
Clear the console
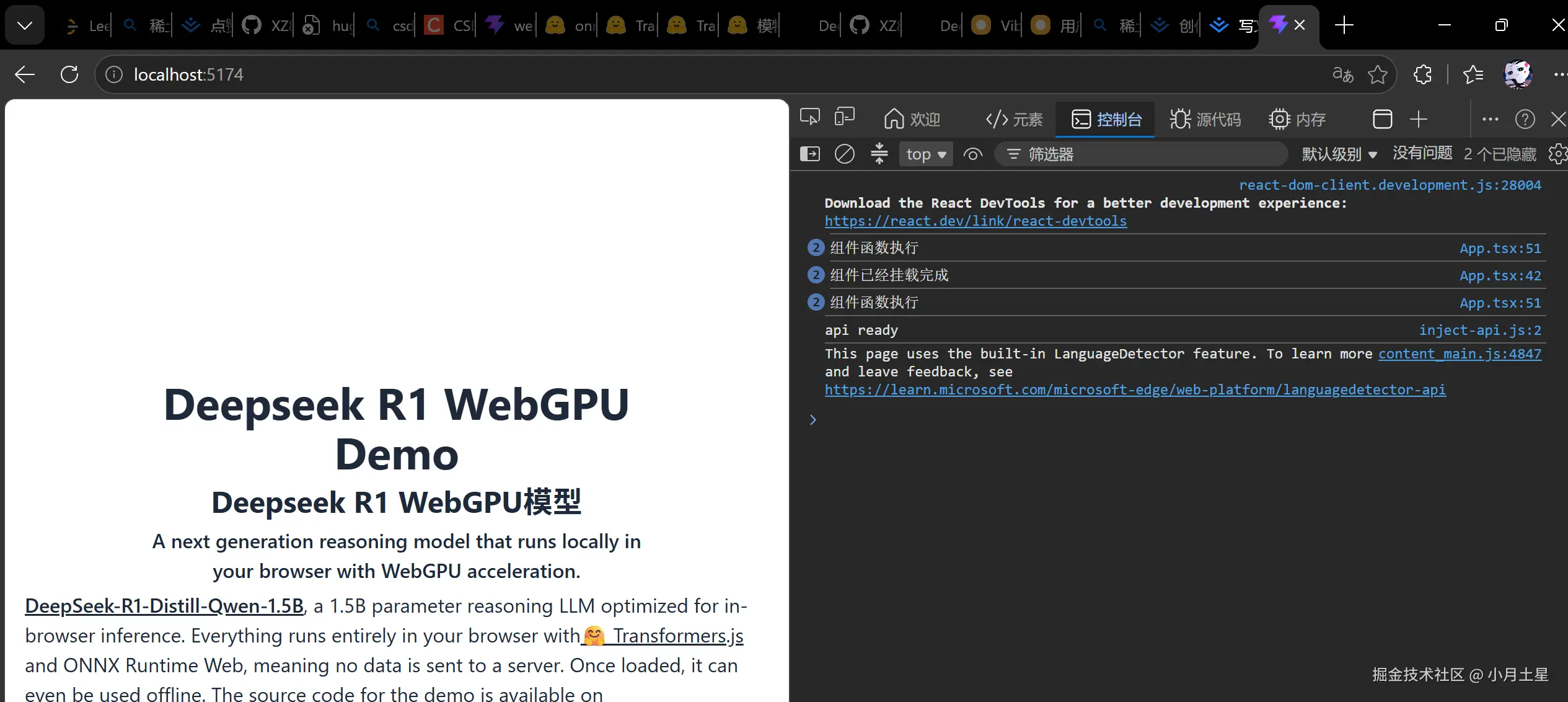(845, 154)
